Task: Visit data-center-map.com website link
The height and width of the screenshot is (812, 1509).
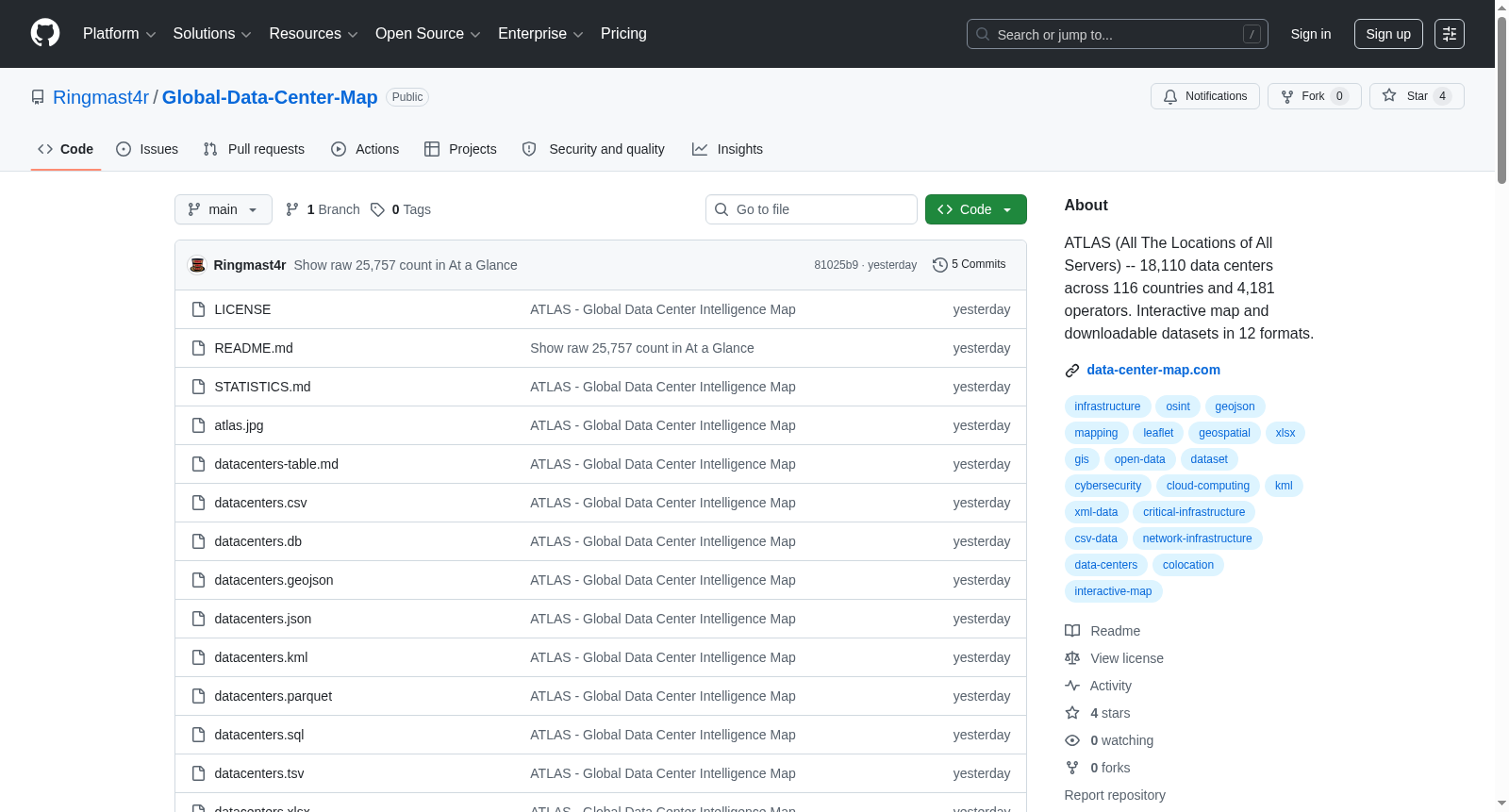Action: pyautogui.click(x=1153, y=370)
